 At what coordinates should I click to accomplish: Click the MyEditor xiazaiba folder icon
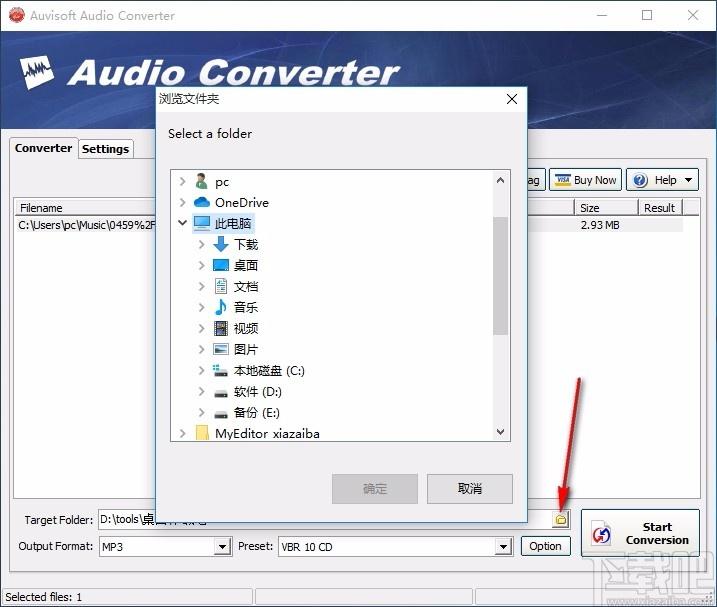coord(202,433)
